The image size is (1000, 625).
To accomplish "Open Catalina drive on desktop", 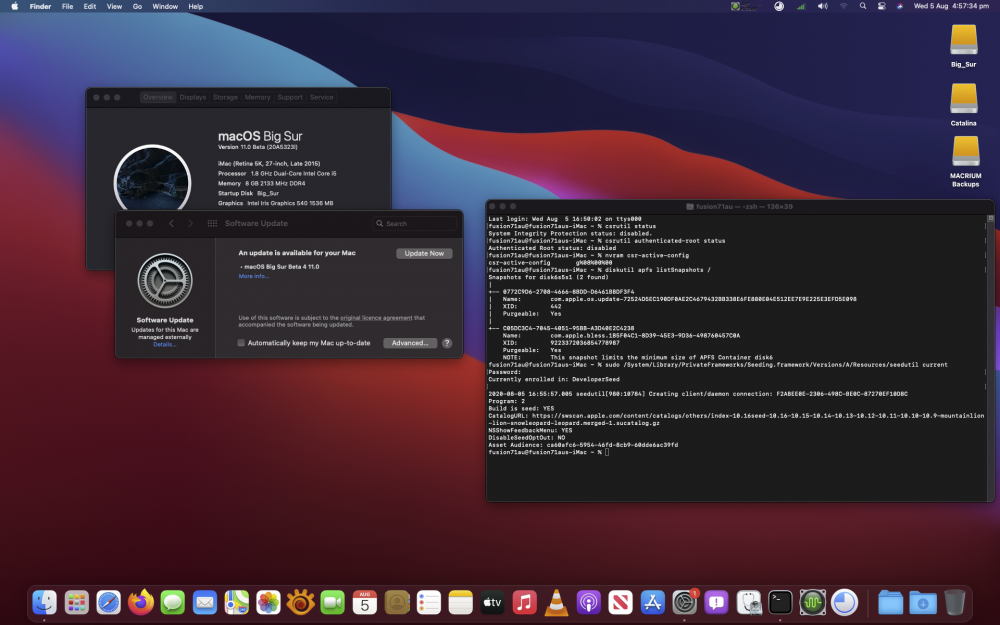I will [964, 105].
